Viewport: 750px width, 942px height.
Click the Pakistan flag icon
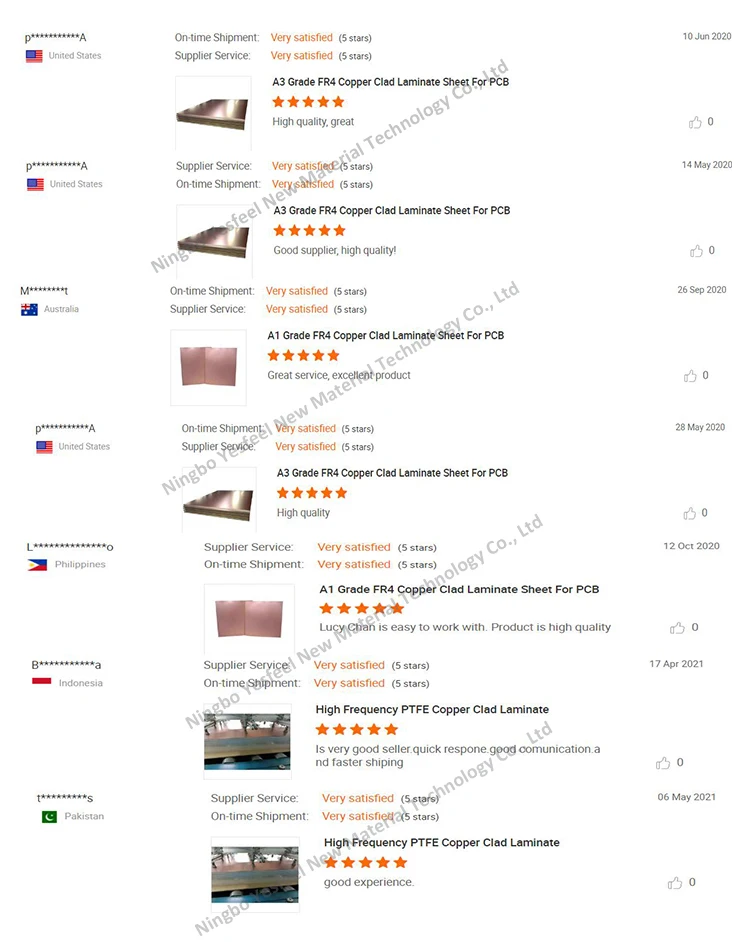(49, 816)
